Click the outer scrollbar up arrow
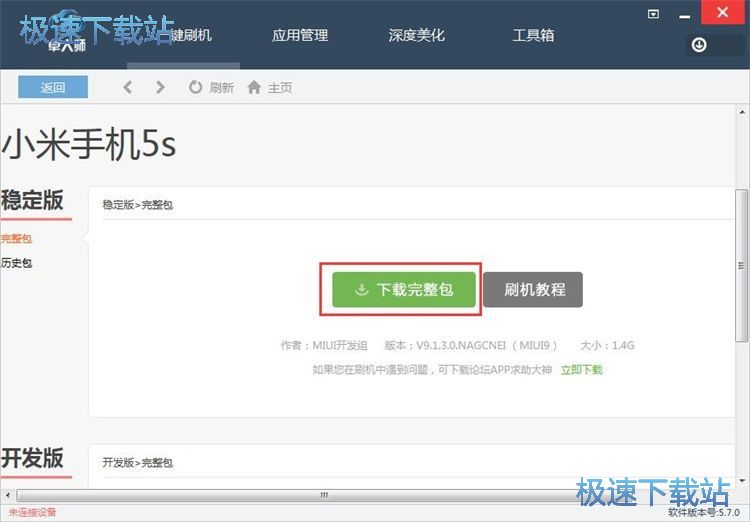The image size is (750, 522). [742, 112]
